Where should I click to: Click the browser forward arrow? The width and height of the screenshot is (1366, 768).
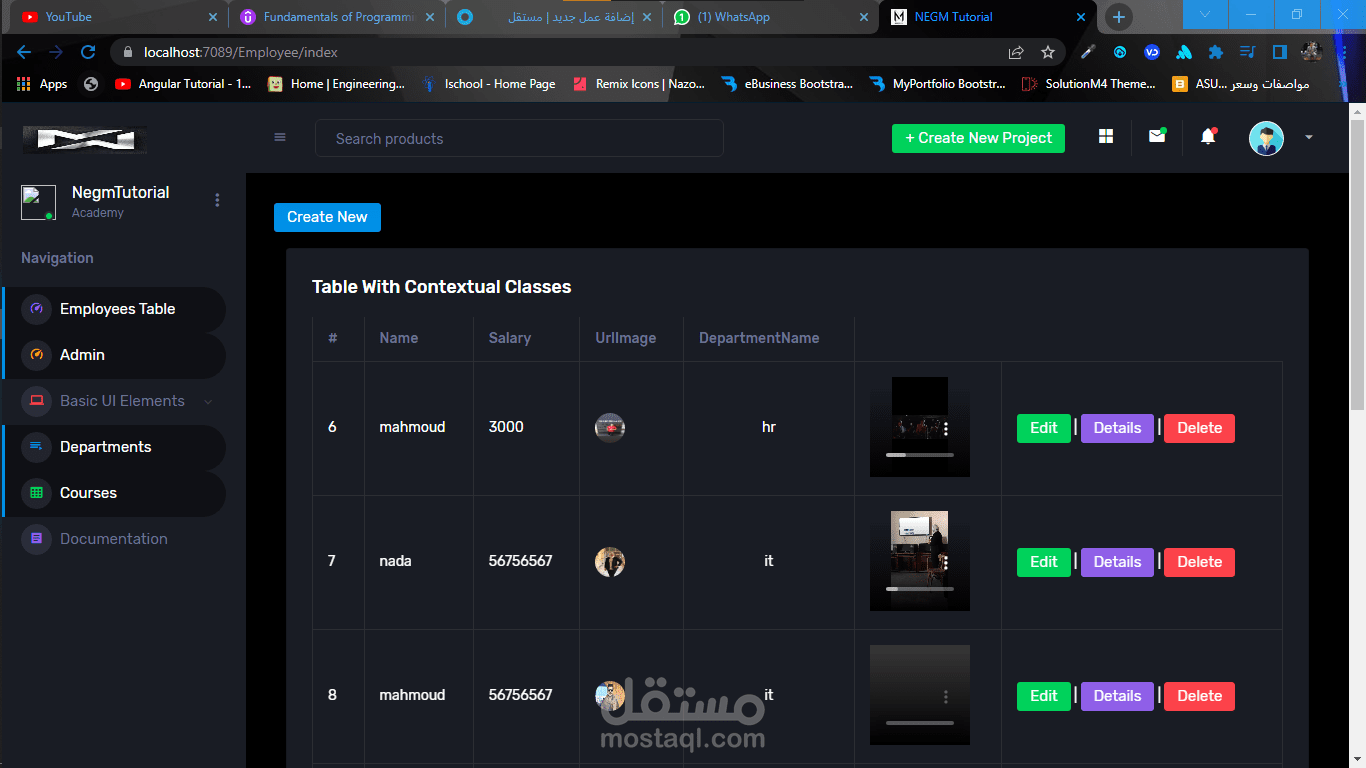tap(56, 52)
